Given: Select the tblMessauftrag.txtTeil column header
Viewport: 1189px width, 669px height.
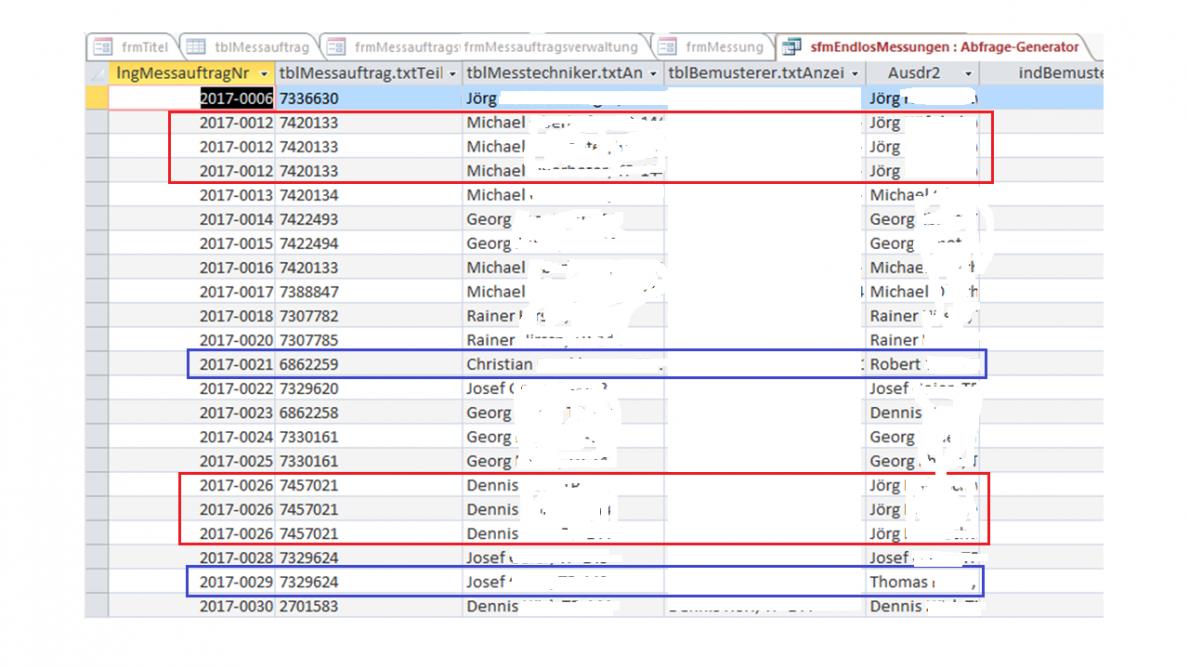Looking at the screenshot, I should click(369, 74).
